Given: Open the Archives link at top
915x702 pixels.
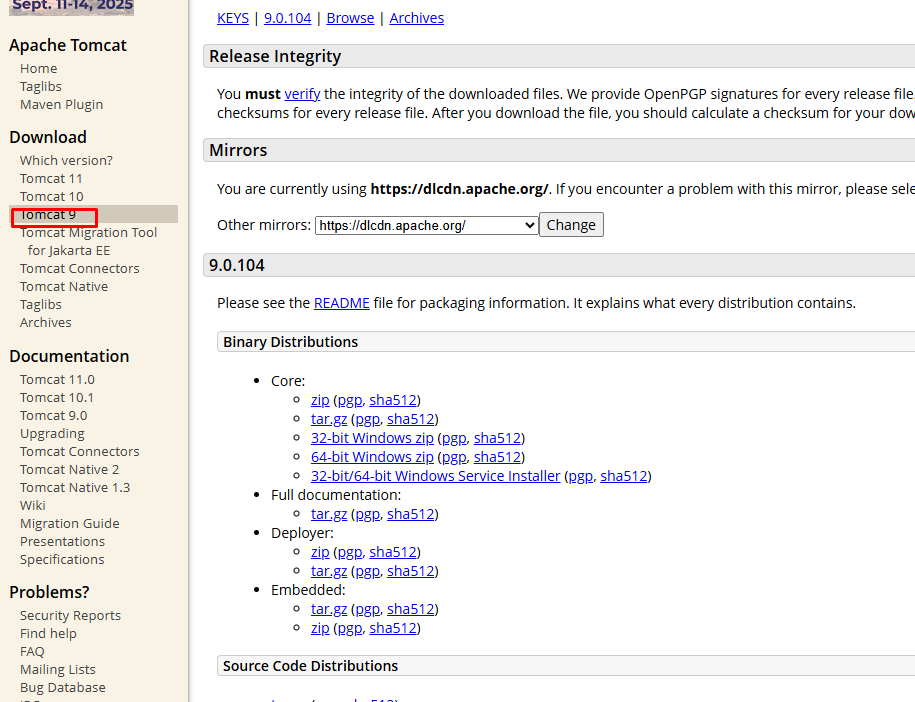Looking at the screenshot, I should click(417, 18).
